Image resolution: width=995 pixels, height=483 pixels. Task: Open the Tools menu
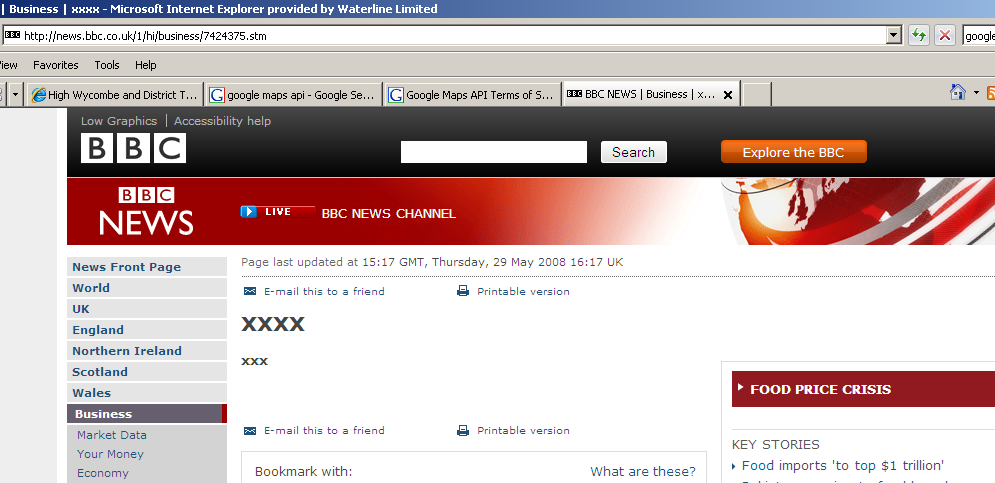click(107, 65)
